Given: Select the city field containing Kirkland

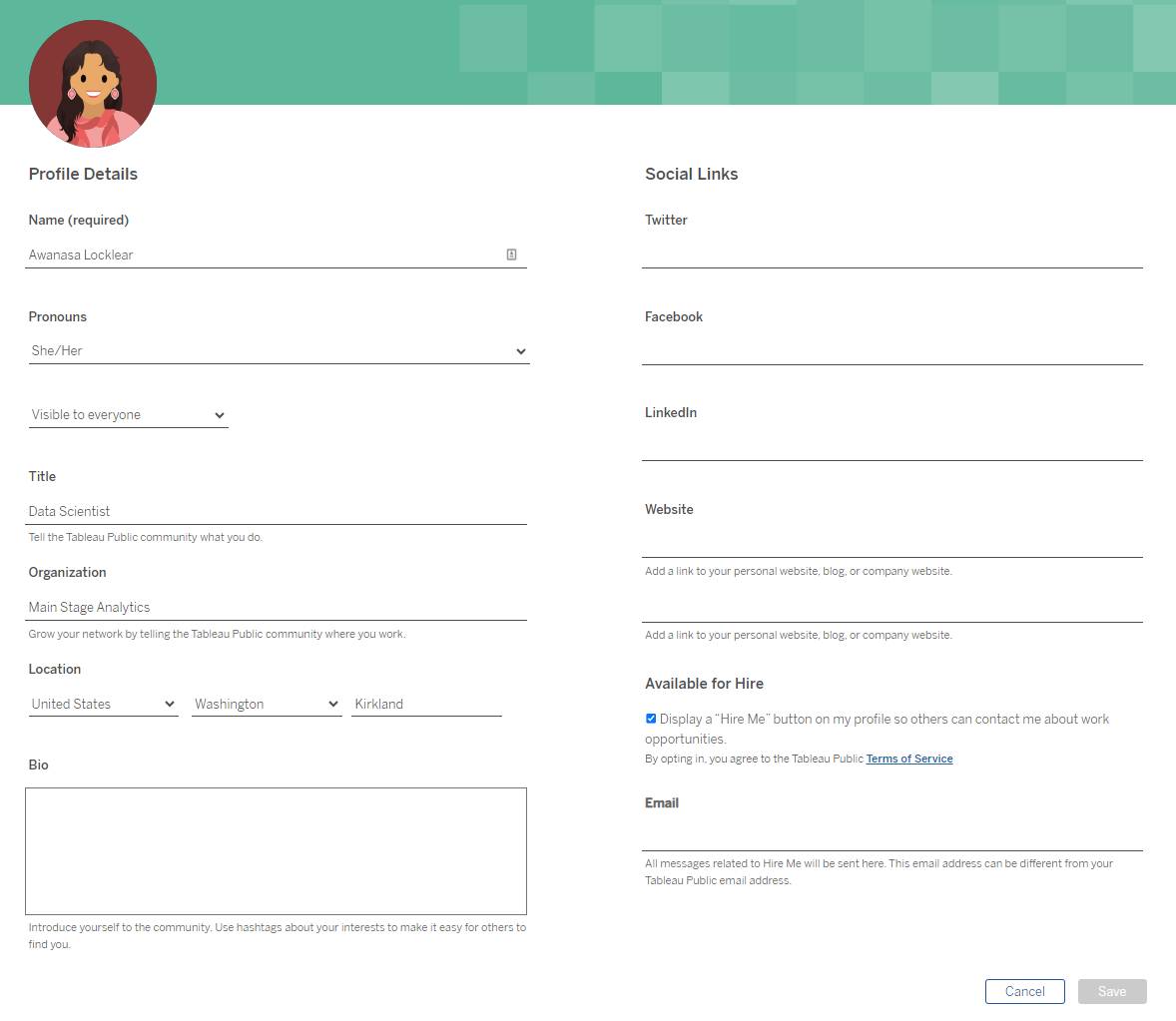Looking at the screenshot, I should [426, 703].
